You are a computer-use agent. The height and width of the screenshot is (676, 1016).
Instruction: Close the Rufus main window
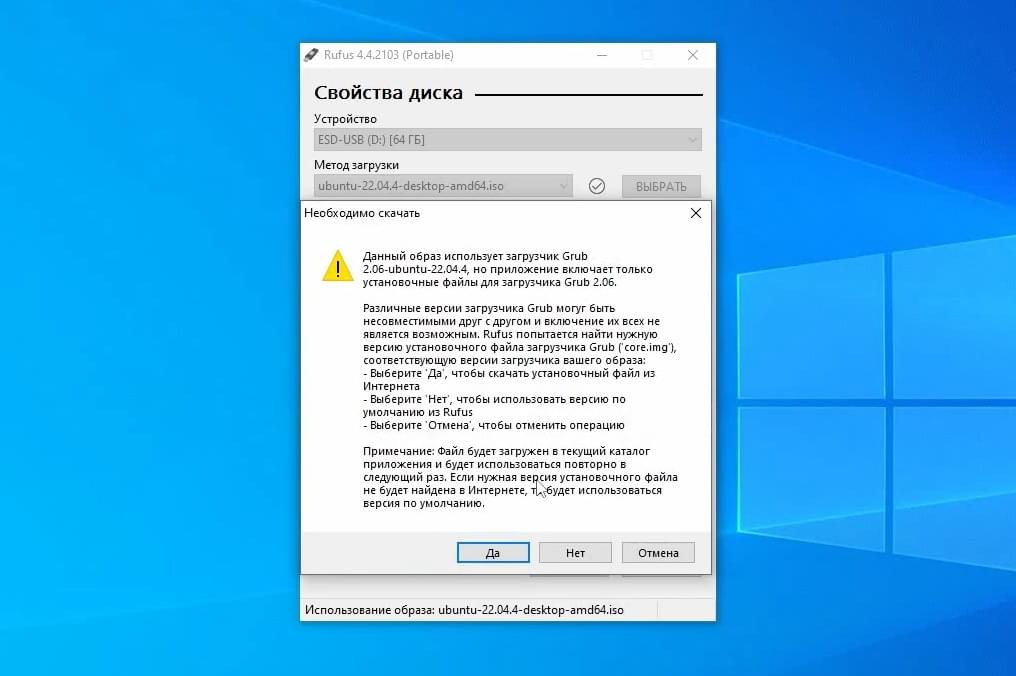click(x=693, y=55)
